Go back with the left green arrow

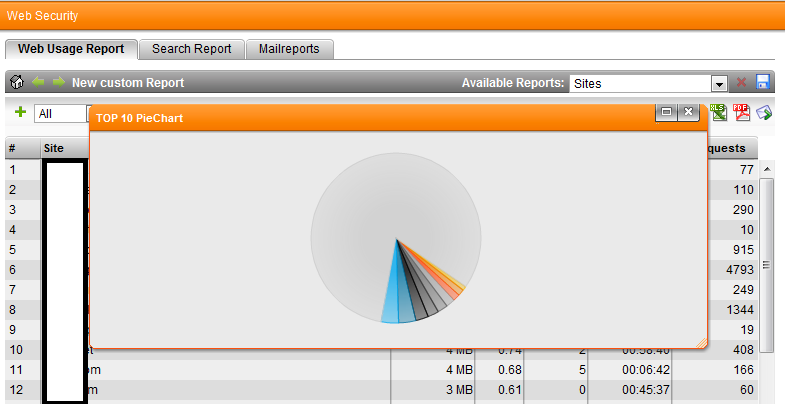tap(39, 82)
